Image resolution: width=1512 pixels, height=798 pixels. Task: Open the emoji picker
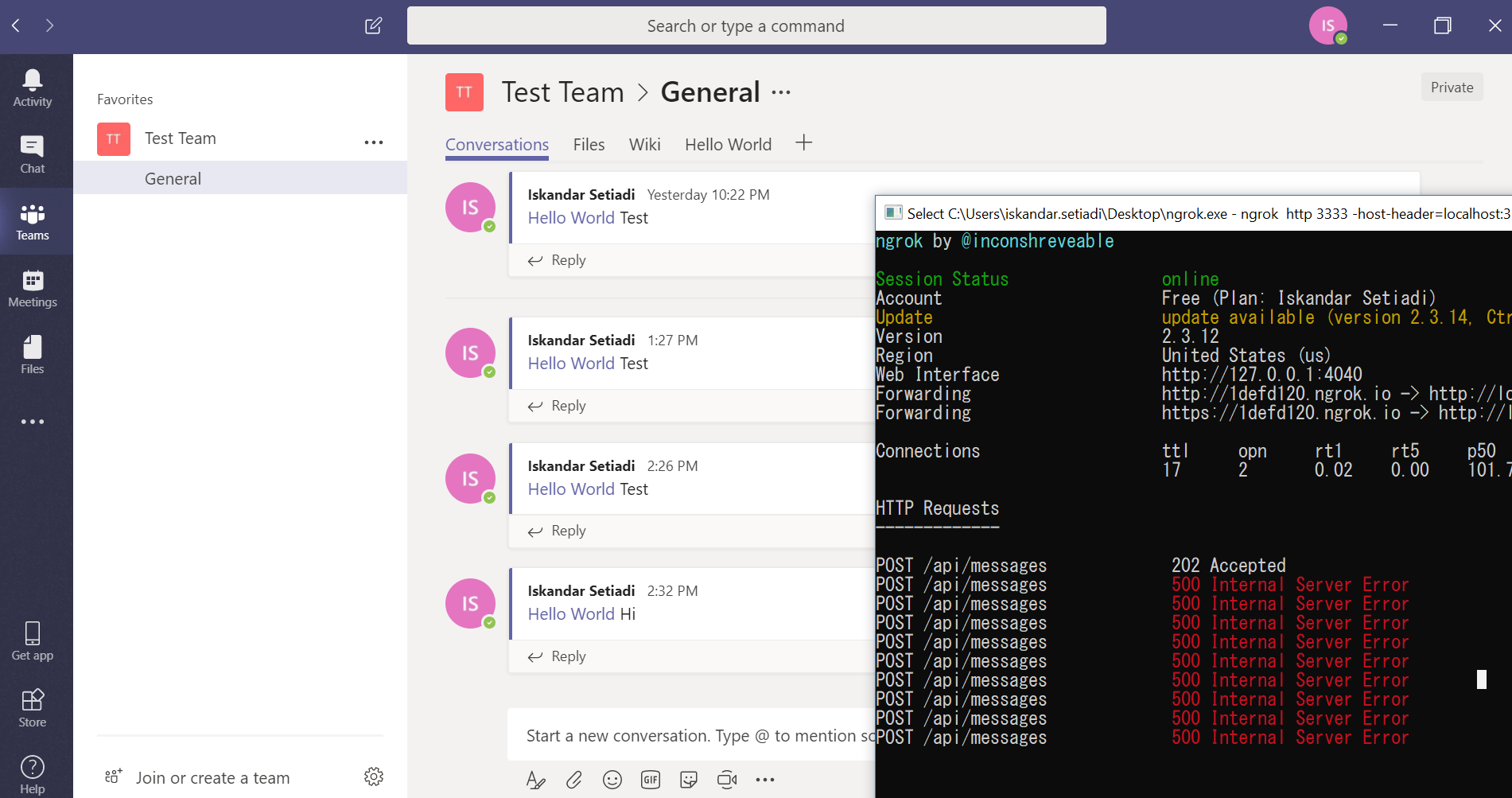pos(612,780)
